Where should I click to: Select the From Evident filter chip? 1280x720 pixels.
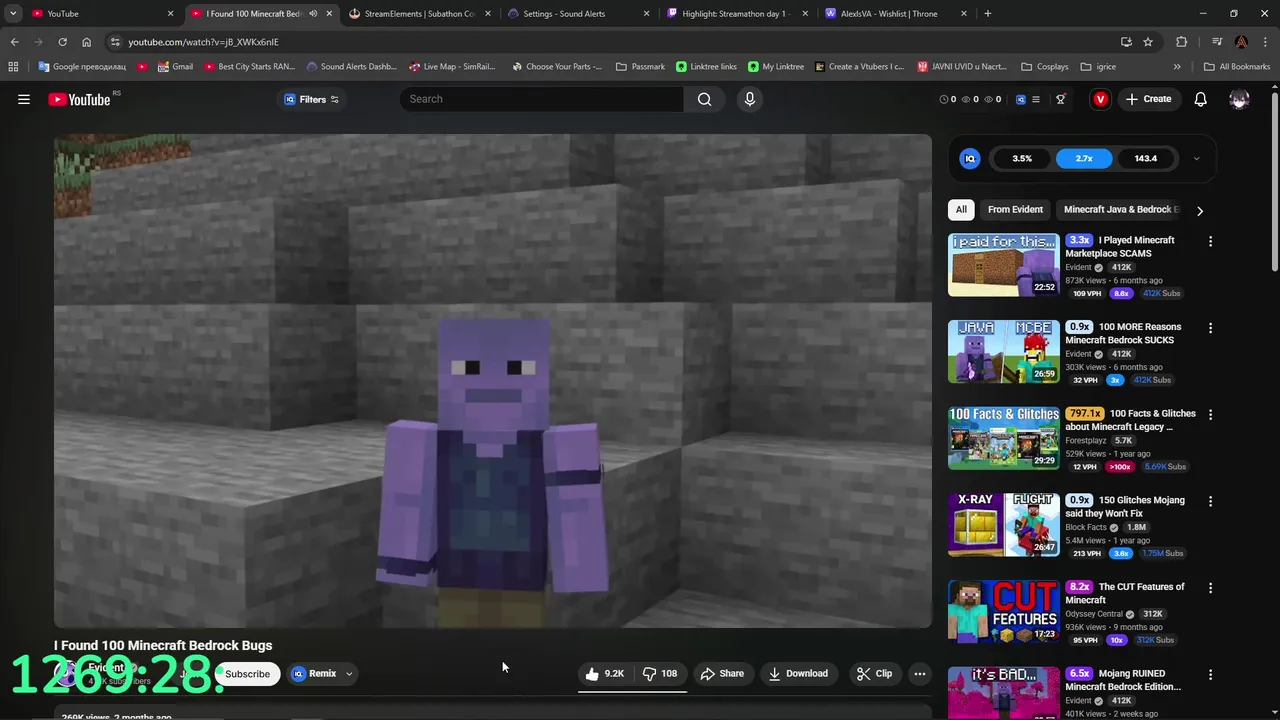tap(1015, 210)
